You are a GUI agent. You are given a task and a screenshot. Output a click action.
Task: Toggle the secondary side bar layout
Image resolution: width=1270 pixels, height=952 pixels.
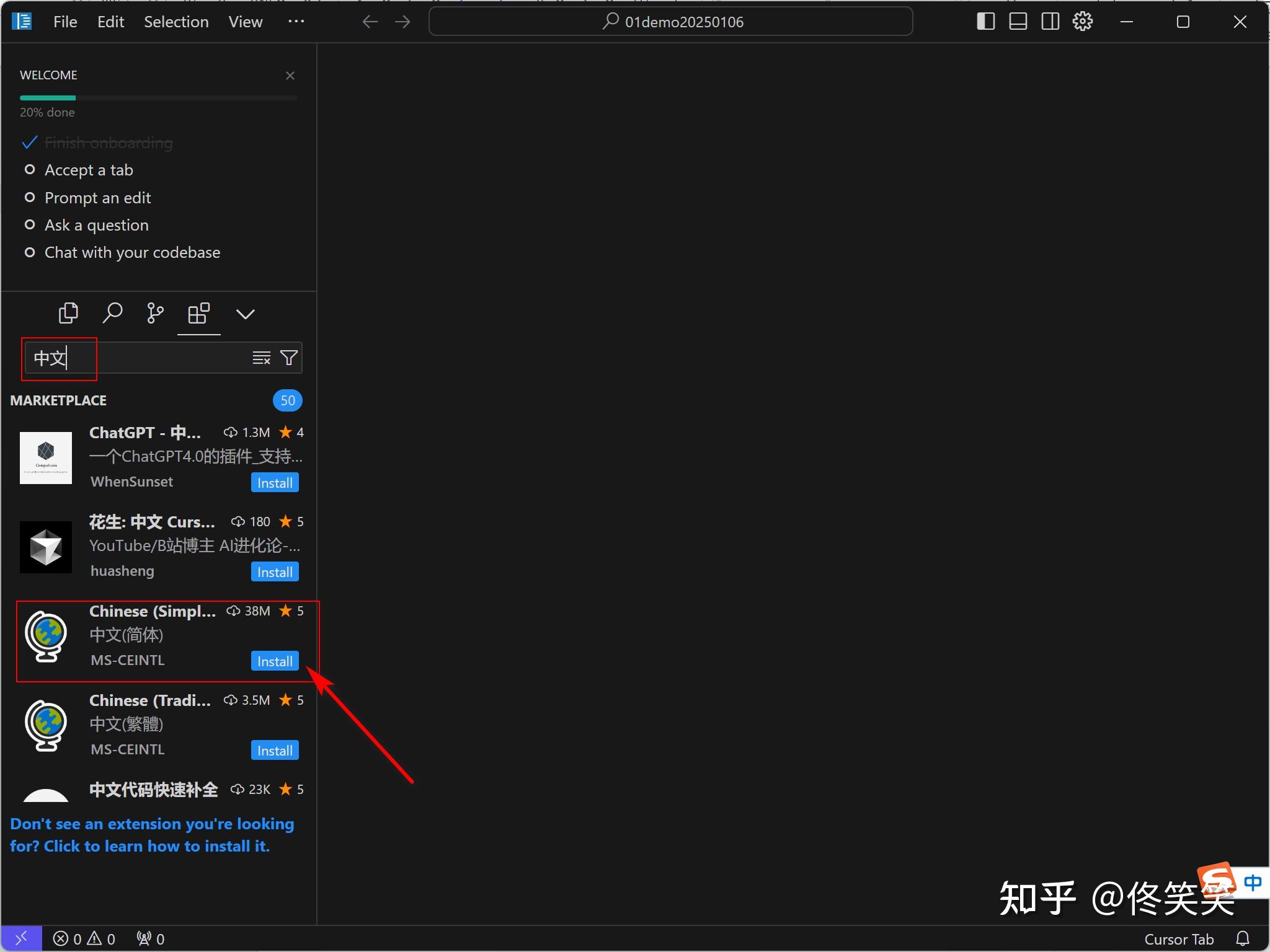click(x=1050, y=22)
